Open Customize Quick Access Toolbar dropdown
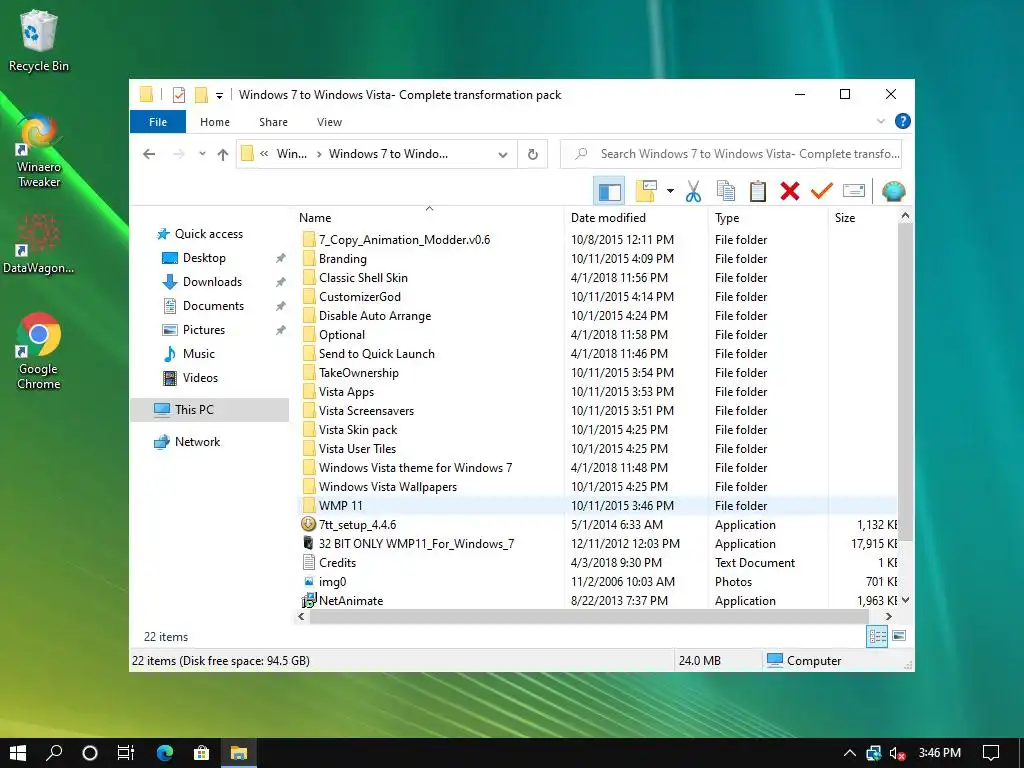1024x768 pixels. coord(219,96)
